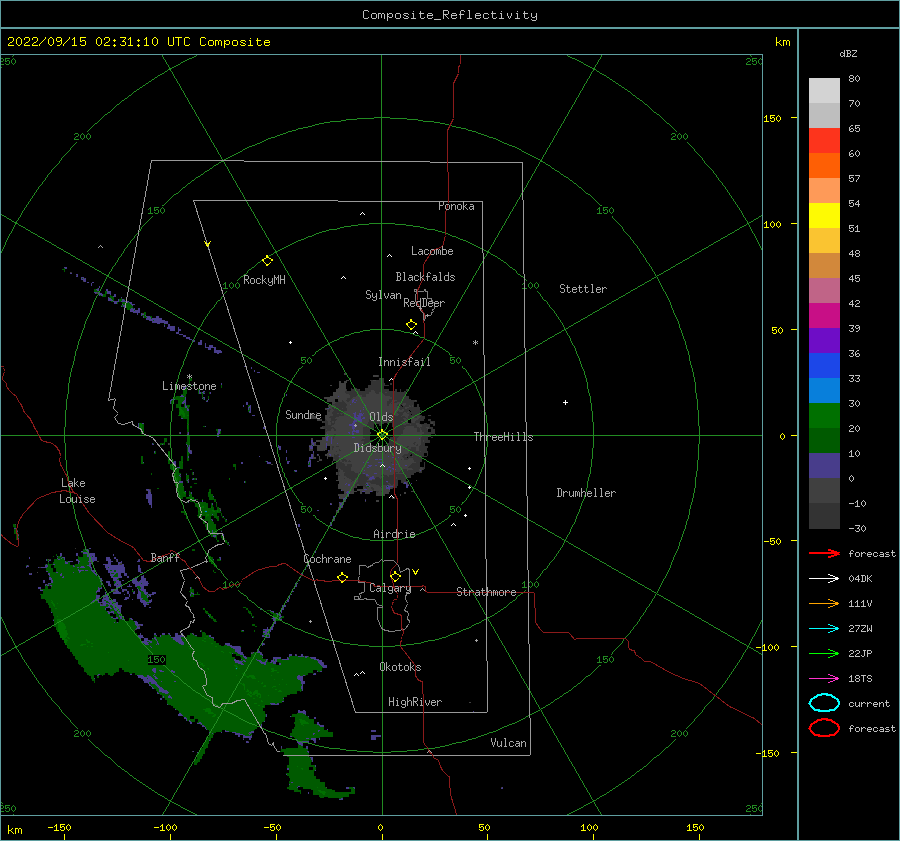Click the RedDeer city label
900x841 pixels.
[424, 303]
